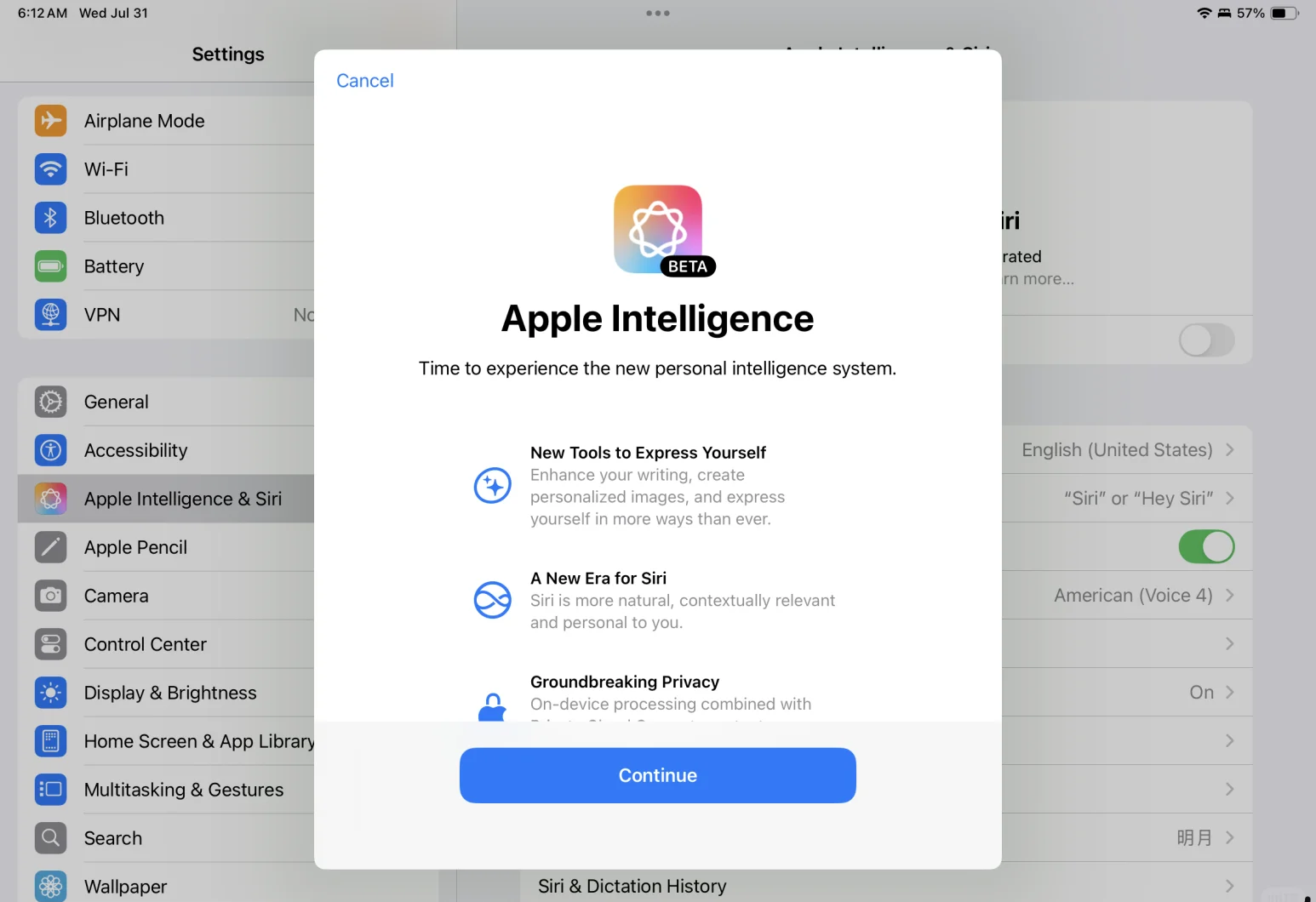The image size is (1316, 902).
Task: Tap the Continue button
Action: [657, 775]
